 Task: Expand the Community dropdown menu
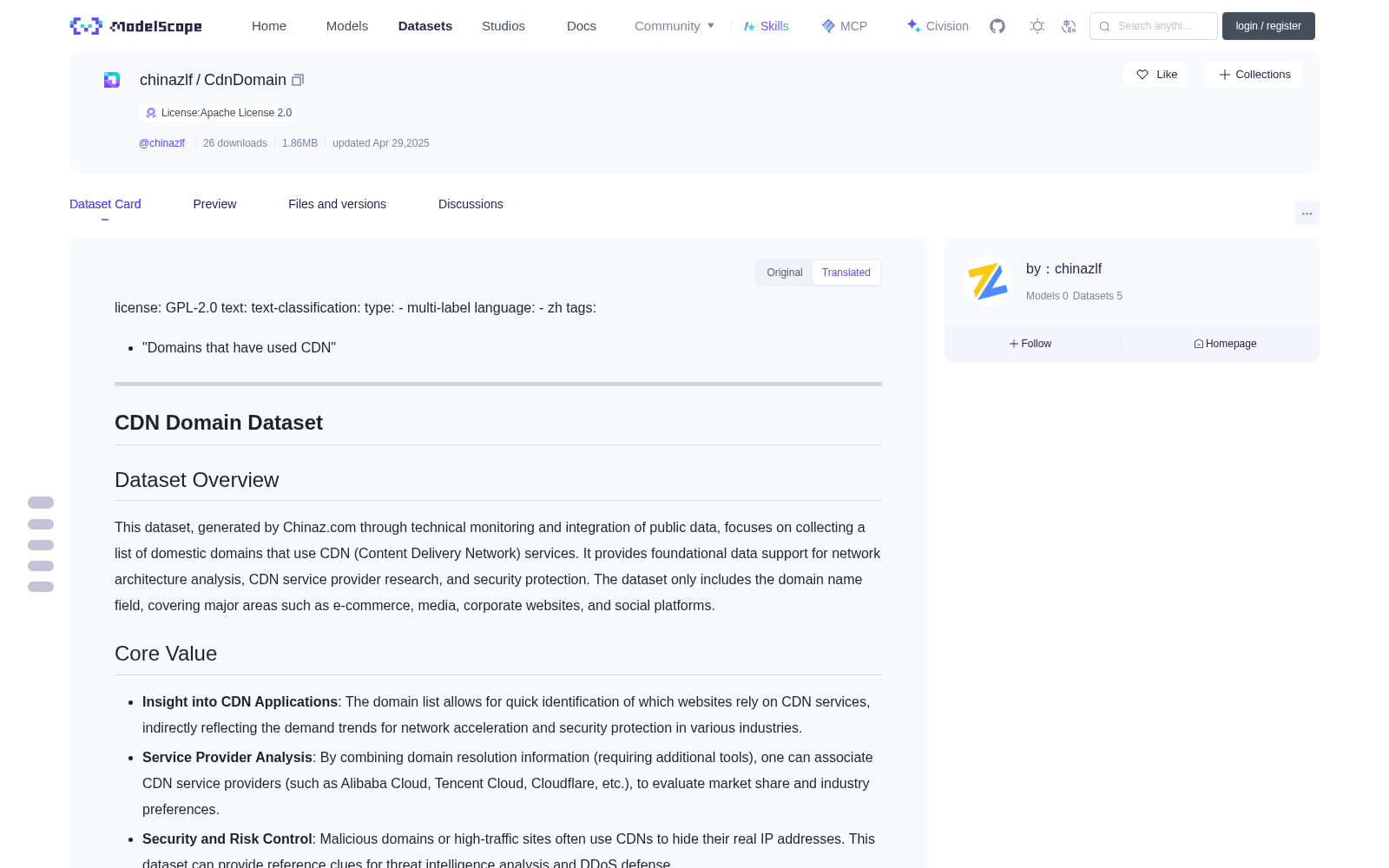tap(675, 26)
